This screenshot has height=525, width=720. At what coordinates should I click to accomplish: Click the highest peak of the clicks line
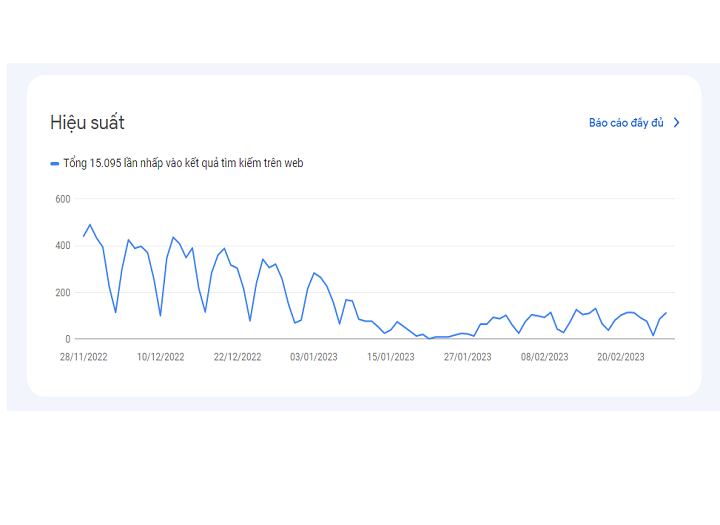[90, 224]
